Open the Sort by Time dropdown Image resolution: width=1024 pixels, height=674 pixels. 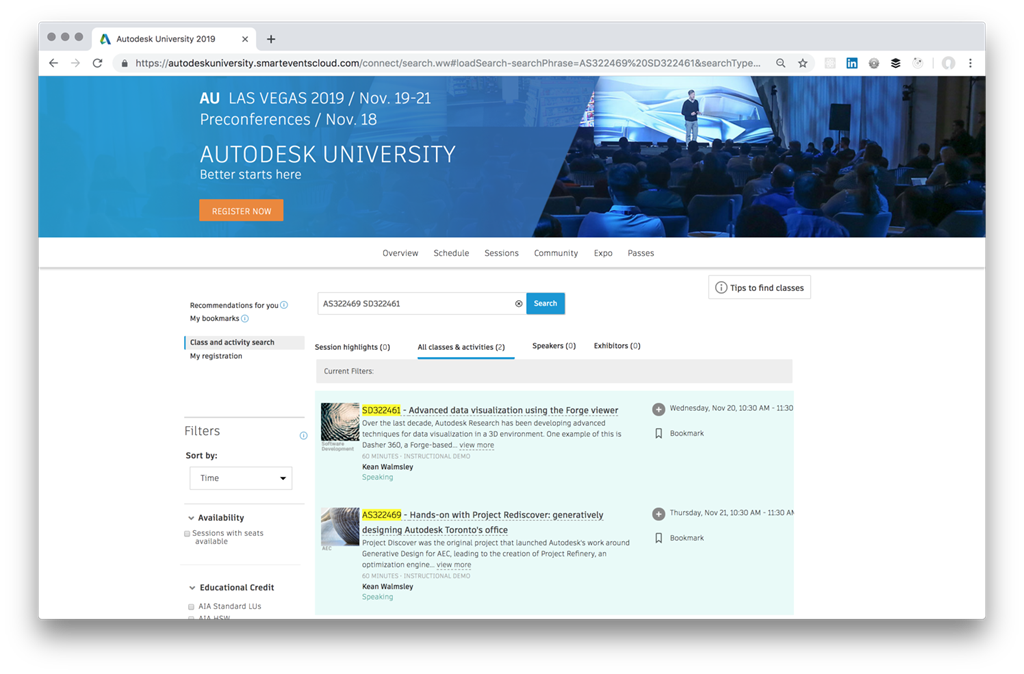point(241,478)
